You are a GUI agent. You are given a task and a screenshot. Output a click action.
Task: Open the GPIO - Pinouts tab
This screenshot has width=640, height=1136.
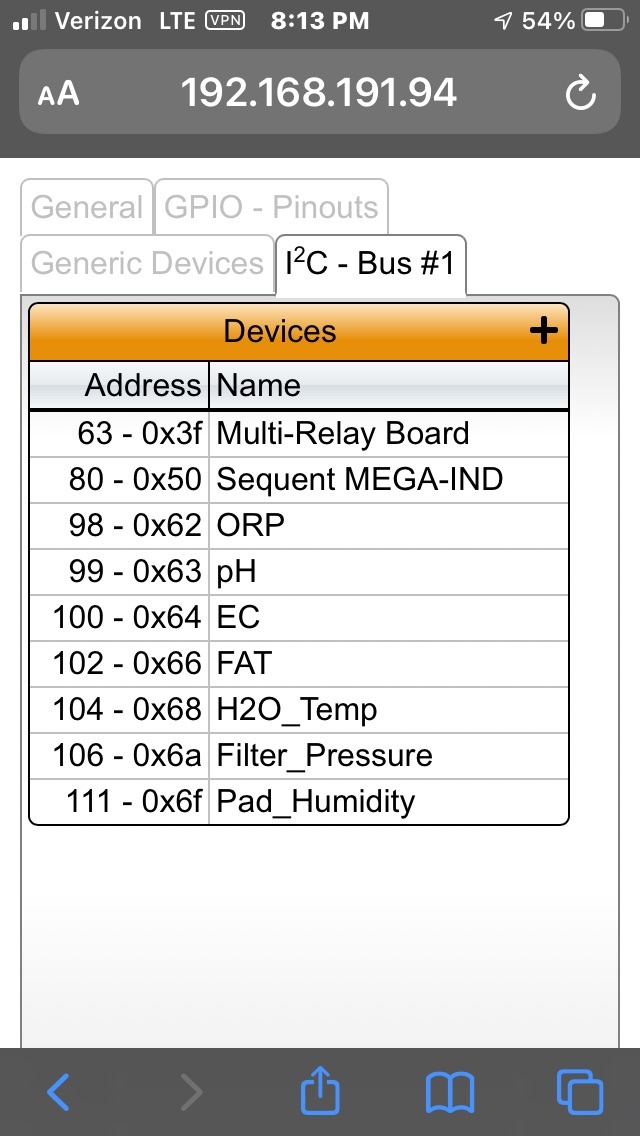(271, 207)
